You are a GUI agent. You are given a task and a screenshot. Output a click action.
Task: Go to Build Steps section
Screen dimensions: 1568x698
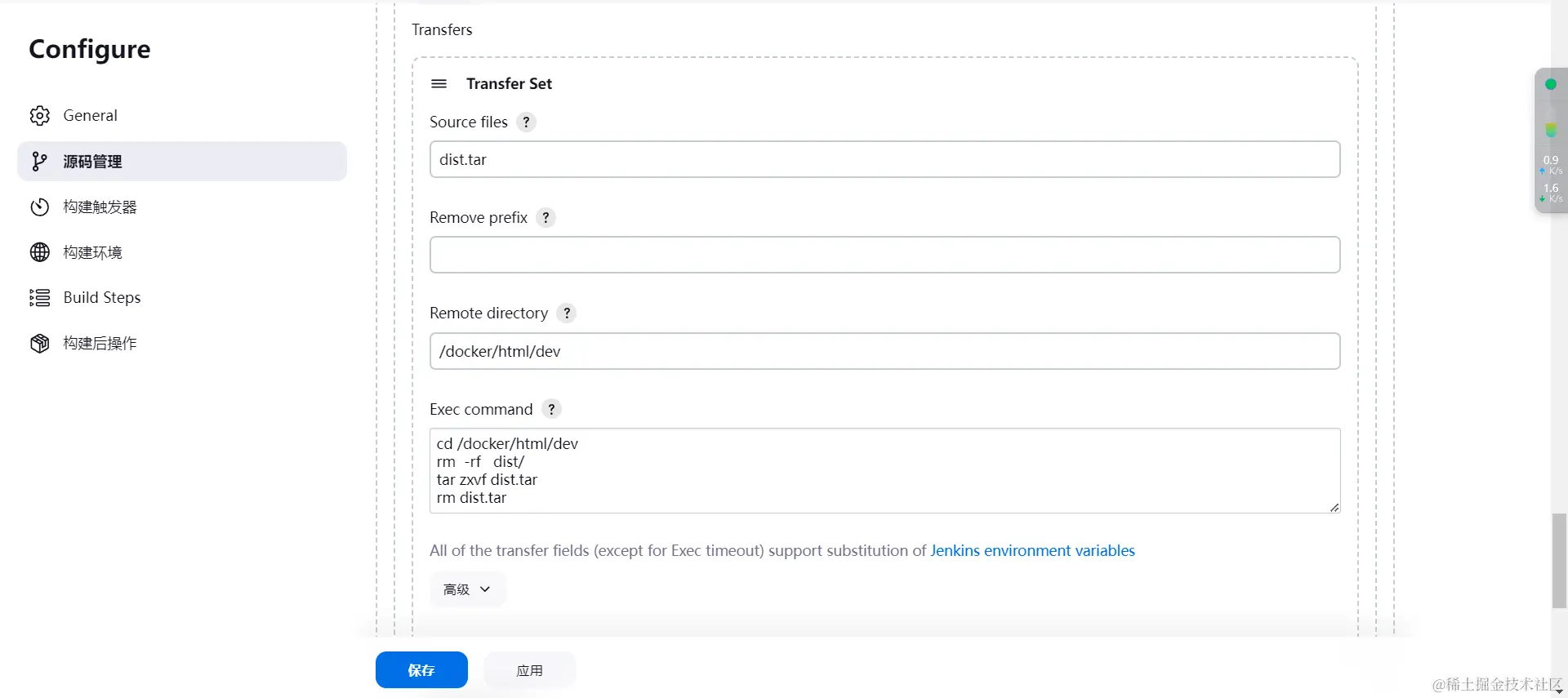point(102,298)
